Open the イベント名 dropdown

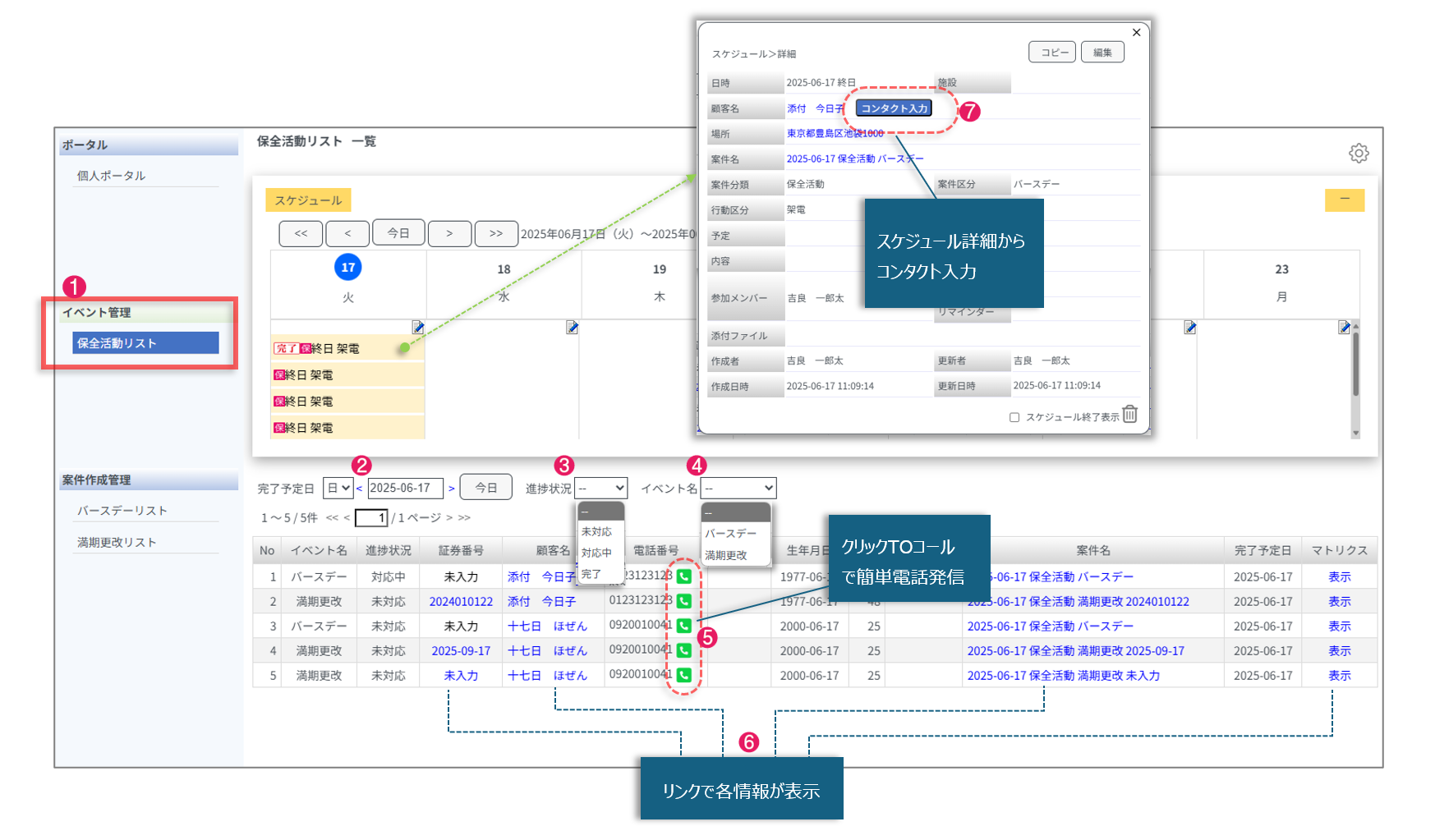tap(738, 488)
